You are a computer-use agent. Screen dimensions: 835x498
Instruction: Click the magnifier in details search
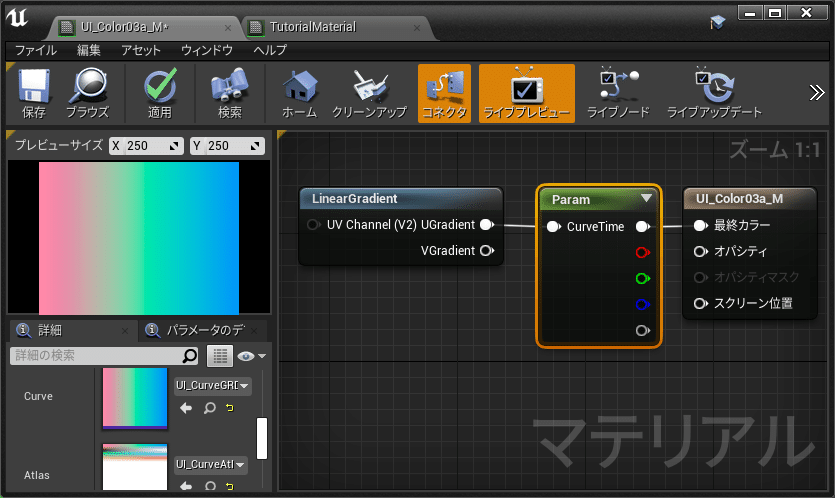(190, 355)
